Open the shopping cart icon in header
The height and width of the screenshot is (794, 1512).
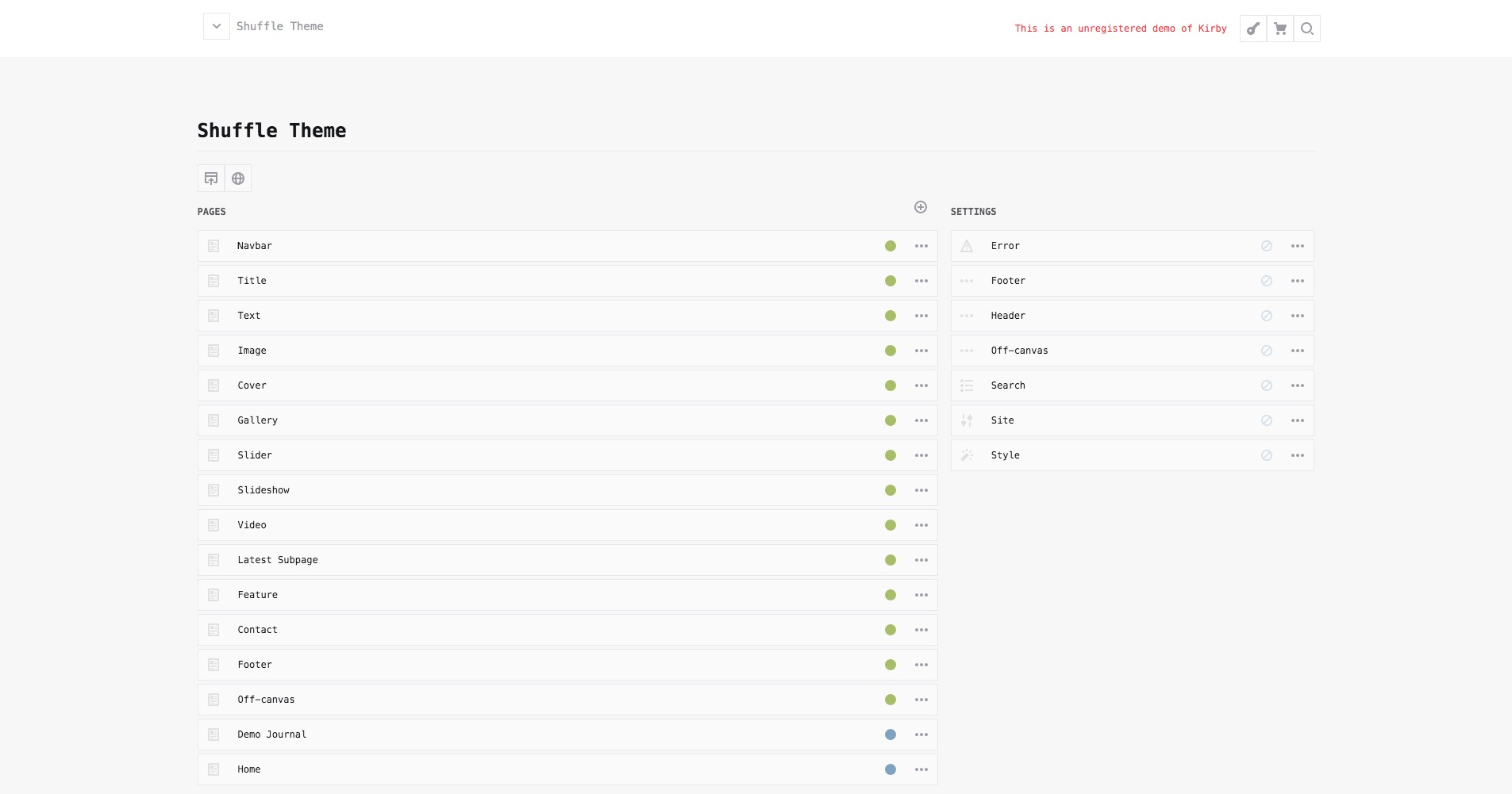point(1279,29)
